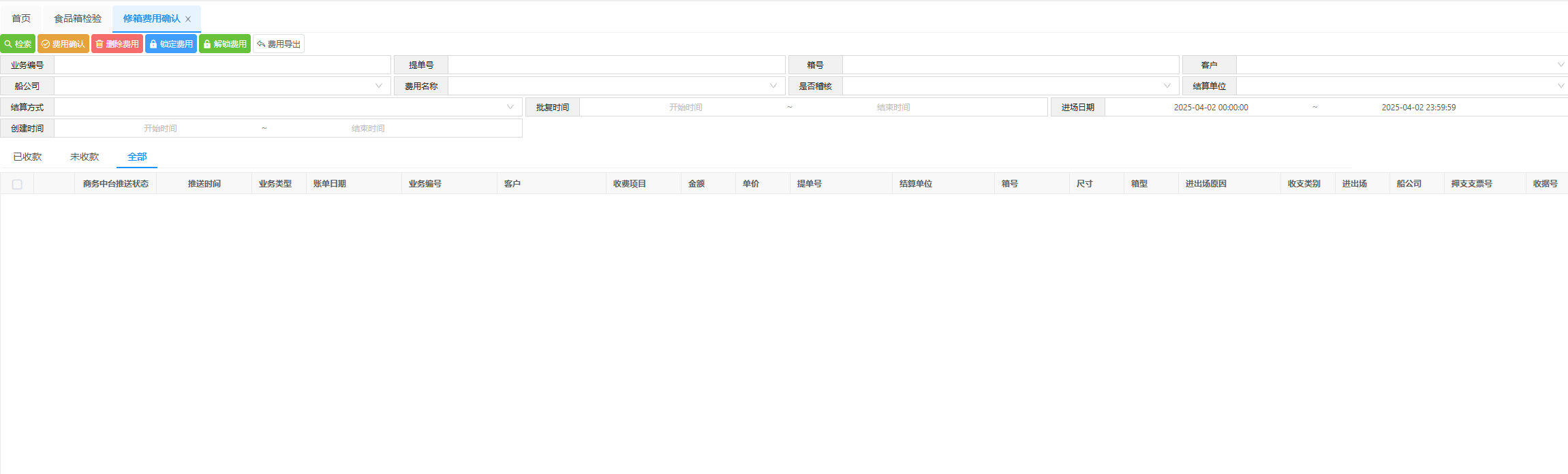The width and height of the screenshot is (1568, 474).
Task: Go to the 首页 tab
Action: [x=21, y=18]
